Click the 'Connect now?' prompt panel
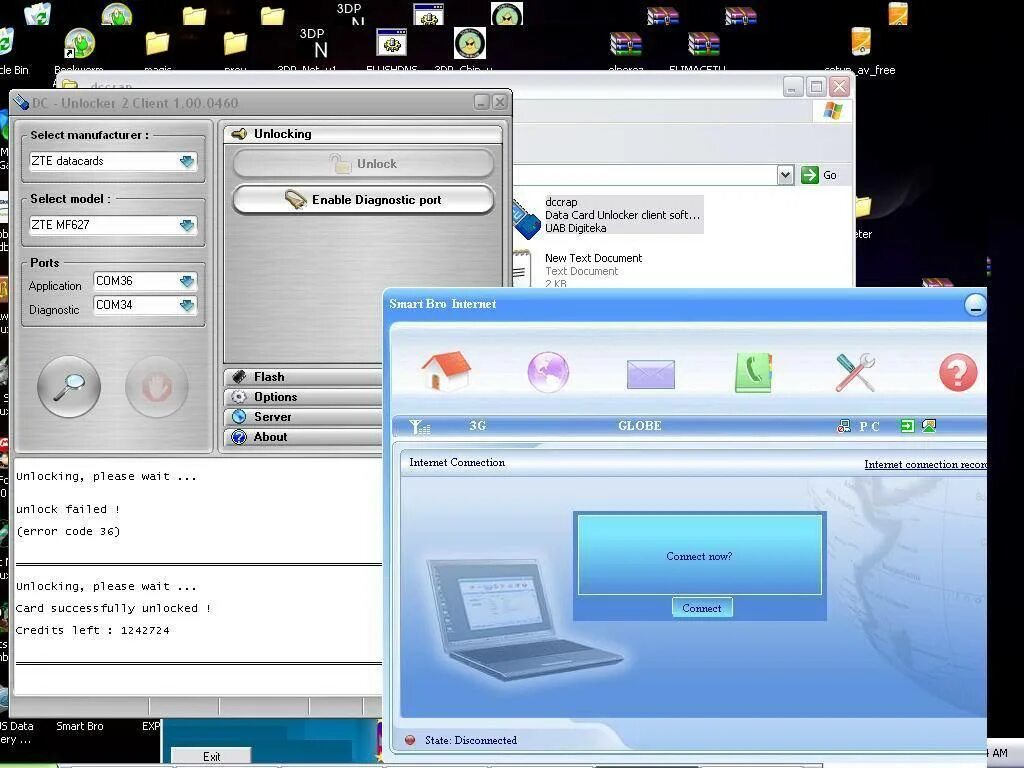This screenshot has height=768, width=1024. tap(699, 555)
